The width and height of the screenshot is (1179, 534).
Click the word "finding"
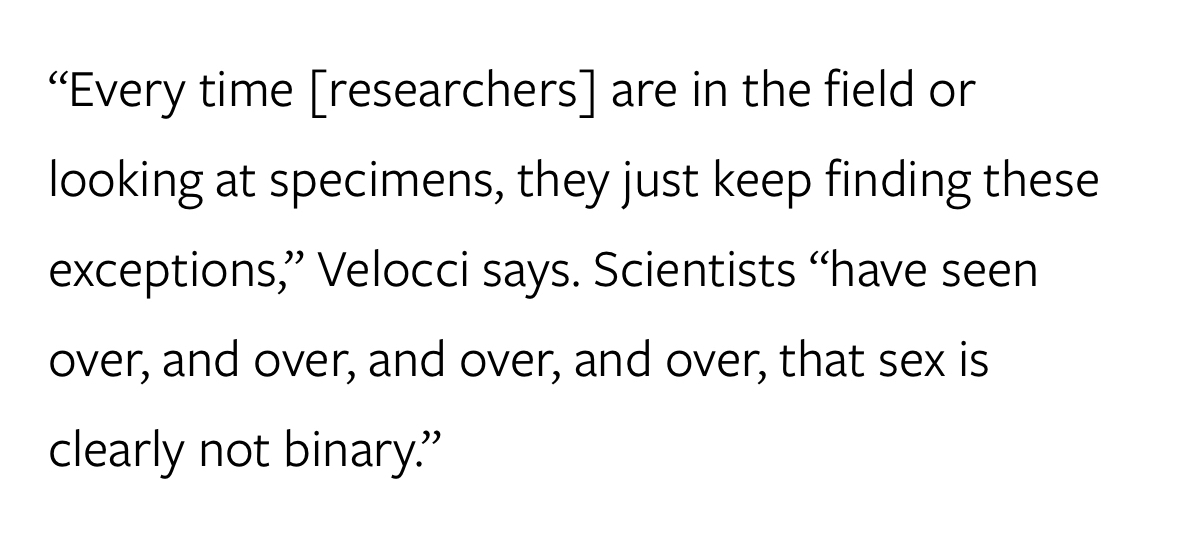[906, 183]
